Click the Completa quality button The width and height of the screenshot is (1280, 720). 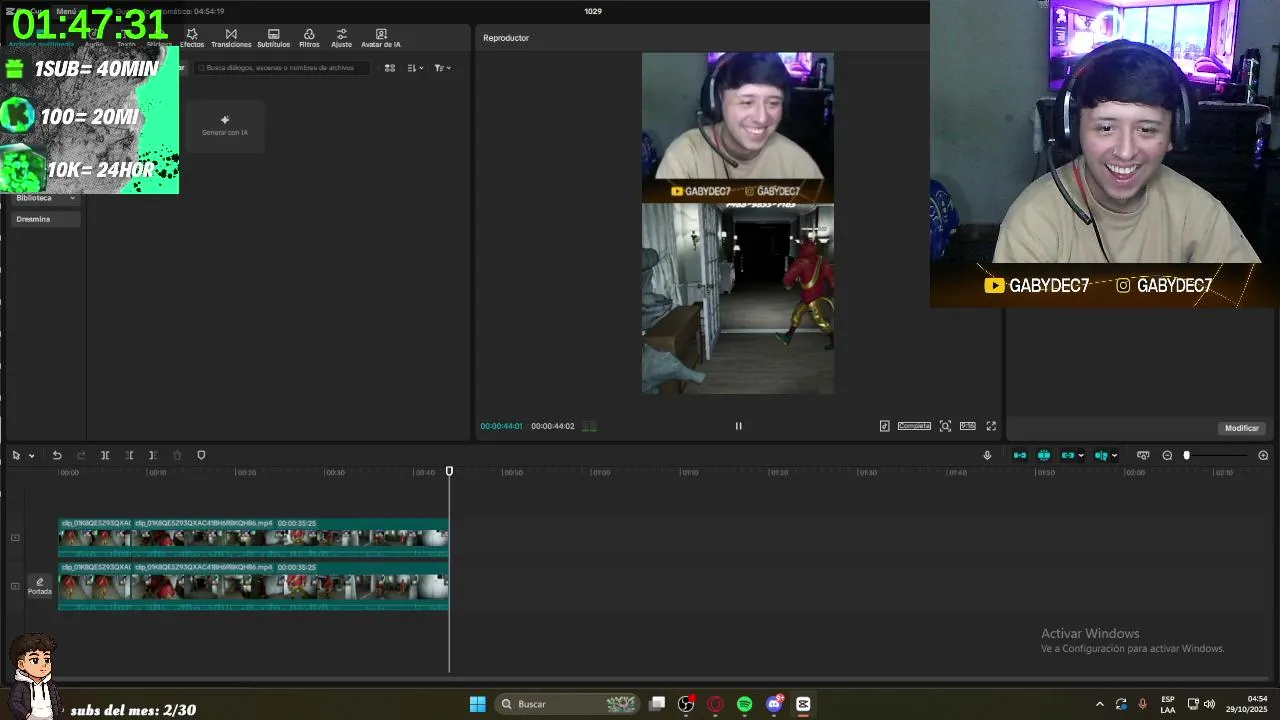[914, 426]
